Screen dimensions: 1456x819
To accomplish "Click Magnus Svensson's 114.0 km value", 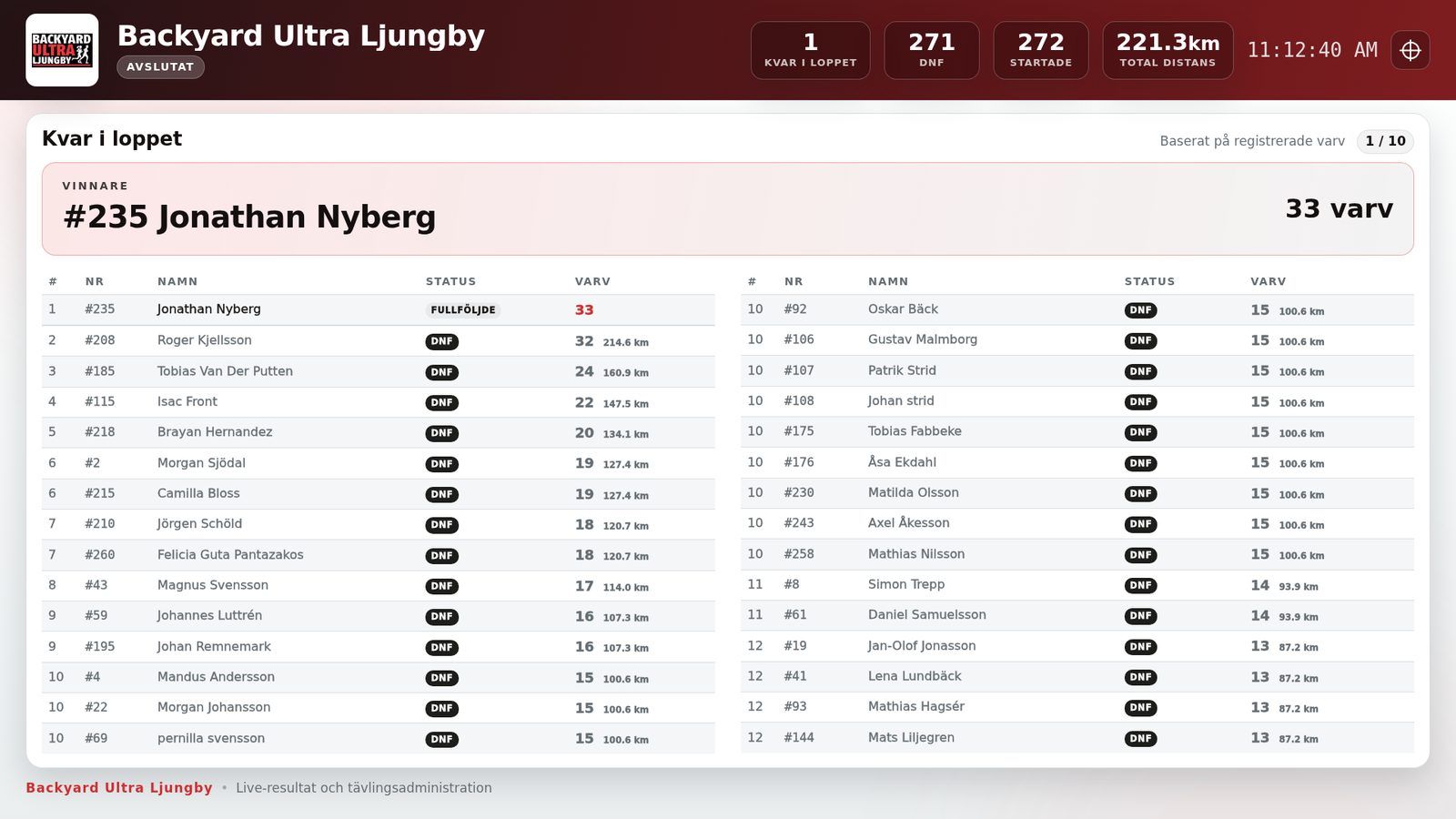I will (625, 587).
